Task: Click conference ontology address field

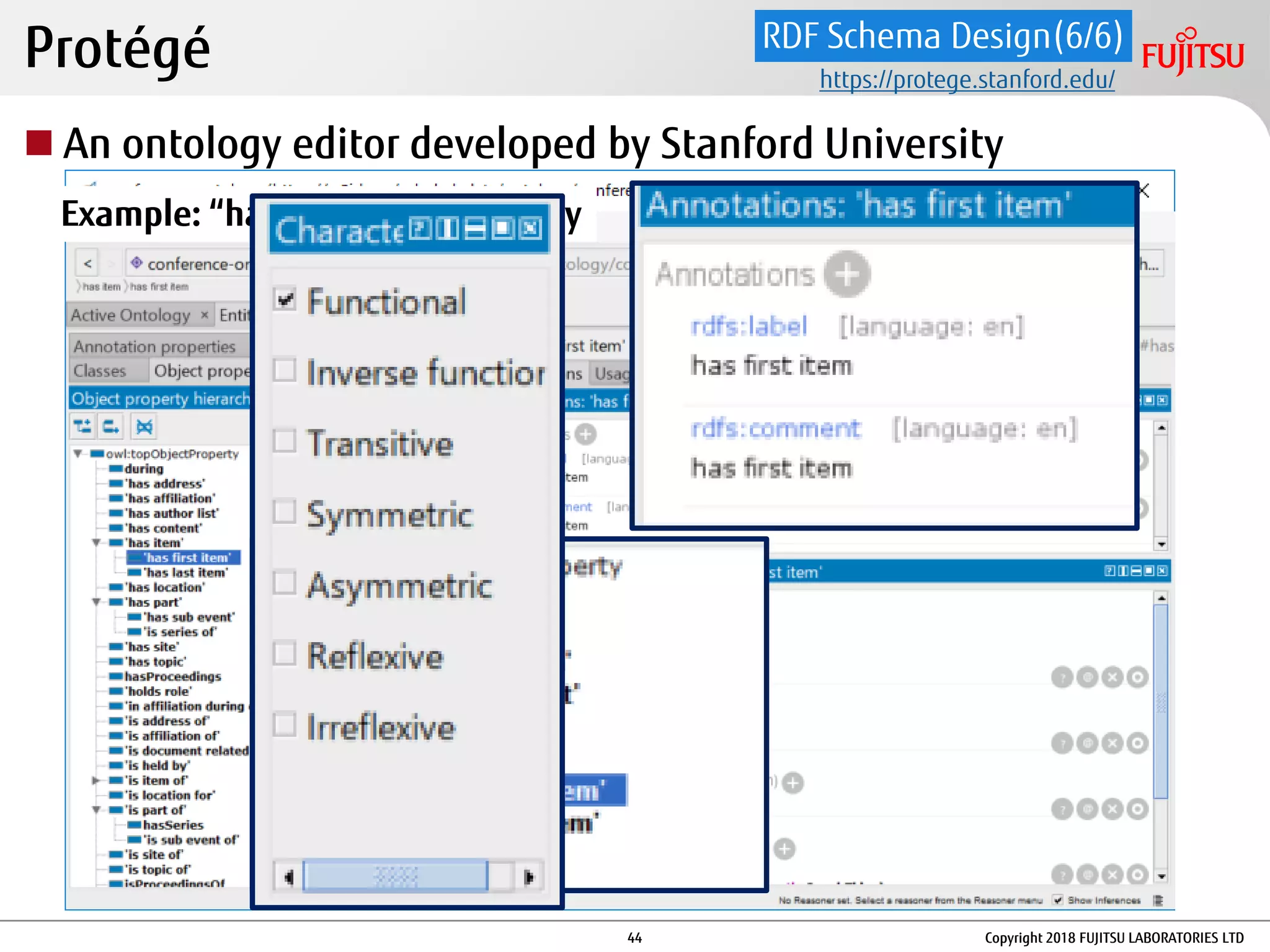Action: 188,264
